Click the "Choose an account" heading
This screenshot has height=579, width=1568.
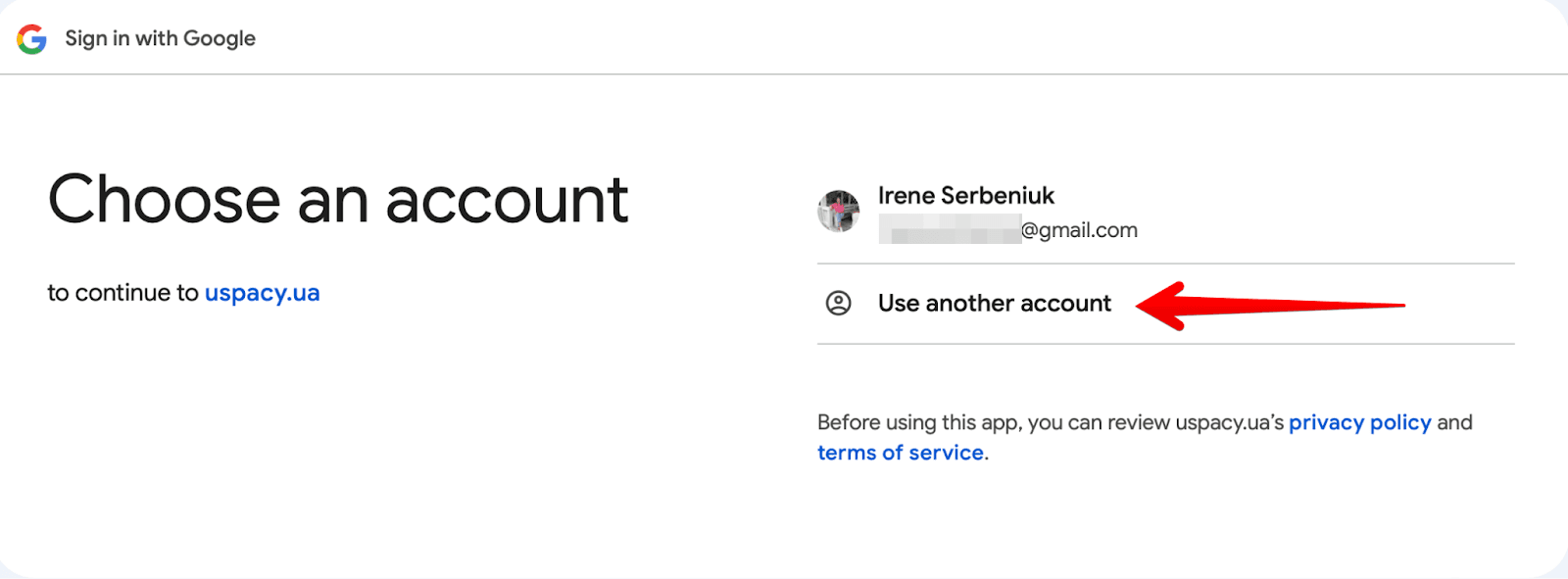tap(338, 200)
